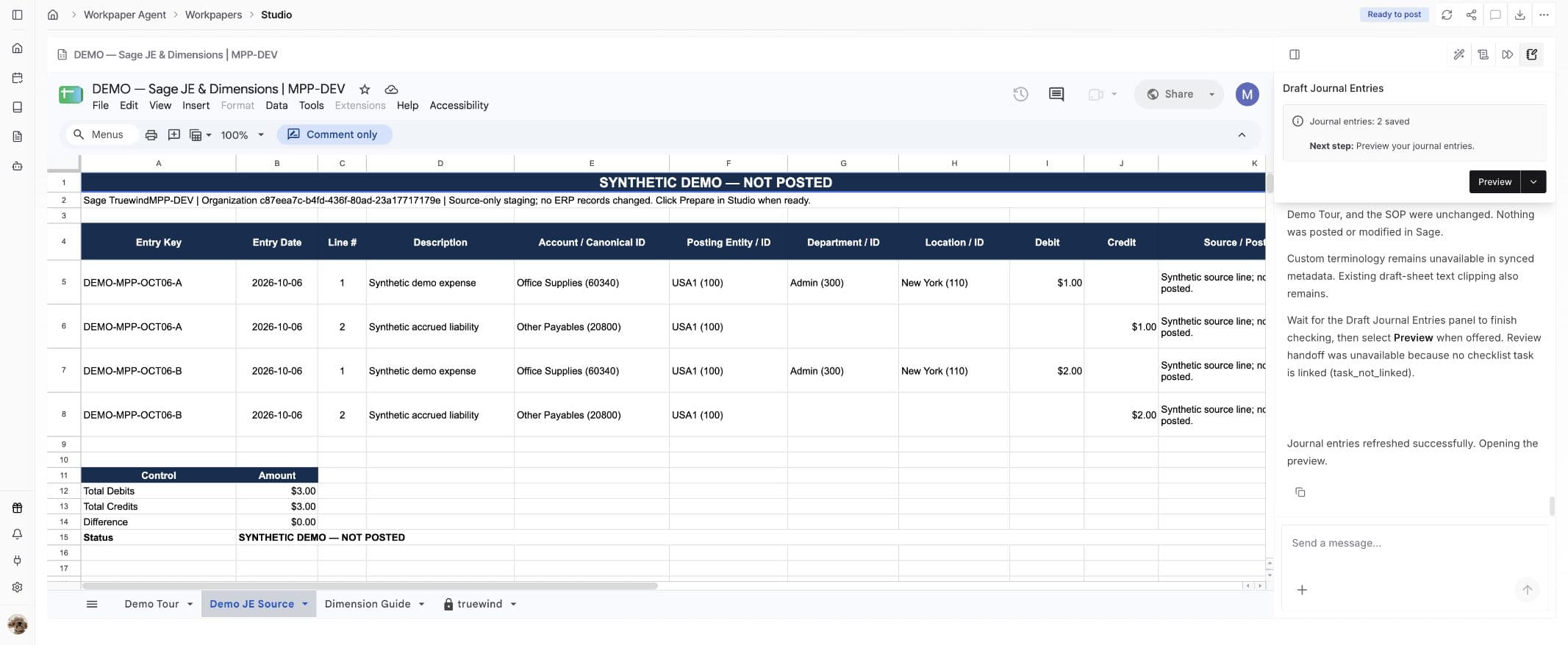Open the Edit menu
Viewport: 1568px width, 645px height.
[x=129, y=105]
